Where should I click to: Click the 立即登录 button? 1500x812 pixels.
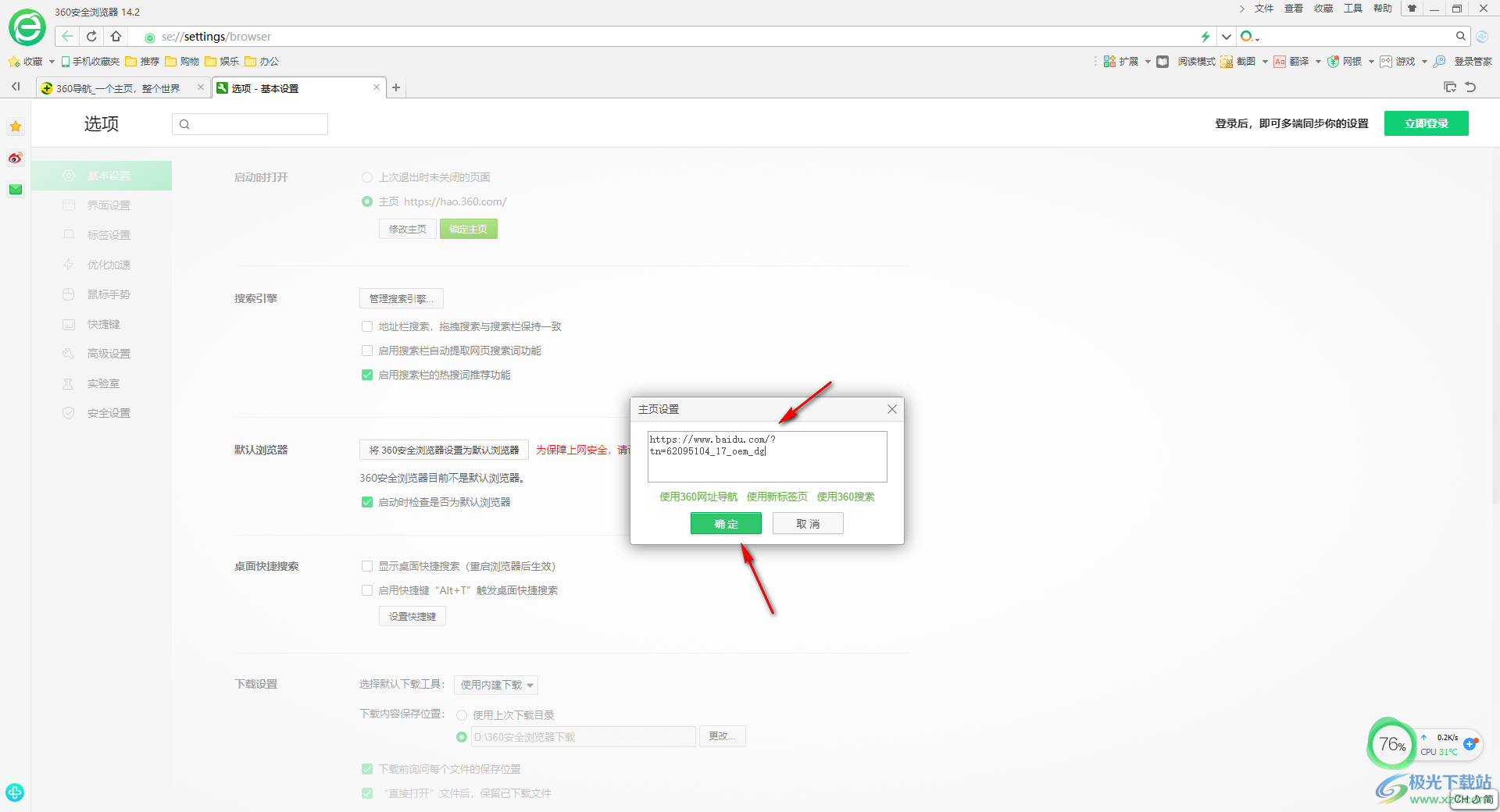pos(1426,123)
